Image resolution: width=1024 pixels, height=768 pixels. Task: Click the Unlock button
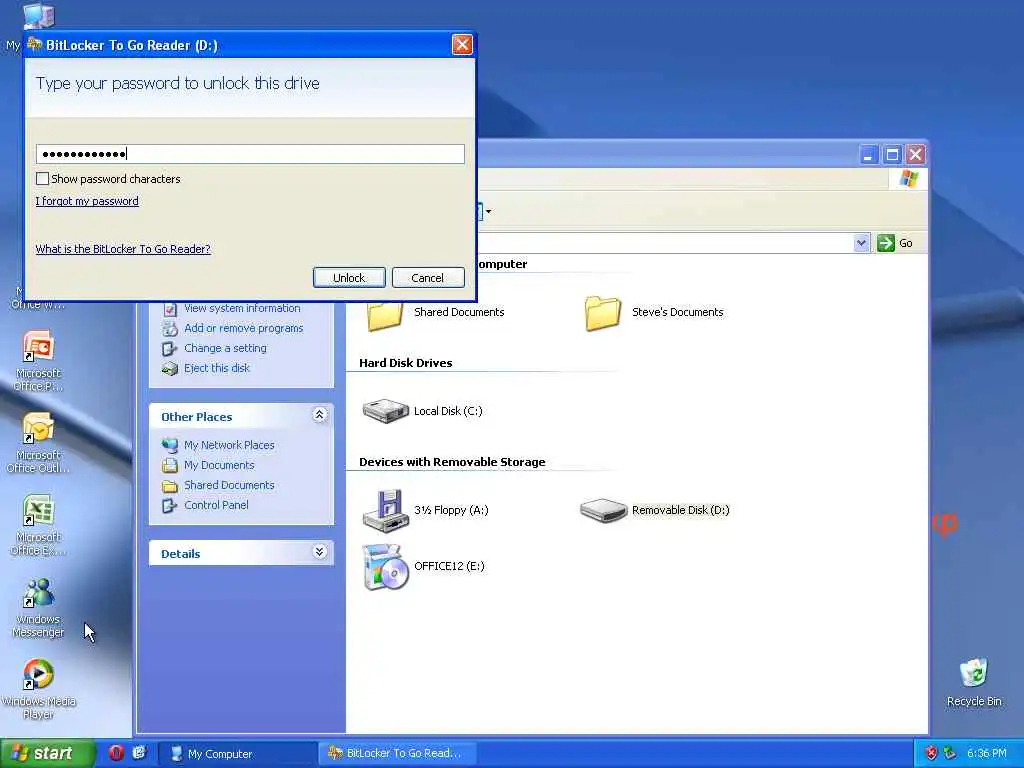click(349, 278)
